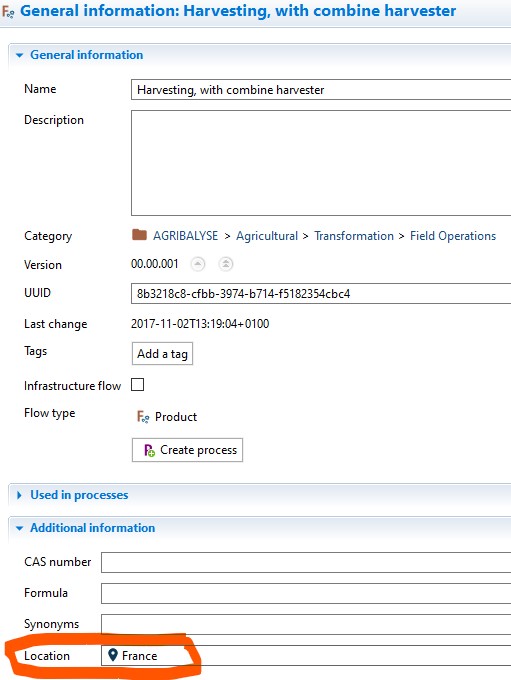Click the Add a tag button

pyautogui.click(x=162, y=354)
